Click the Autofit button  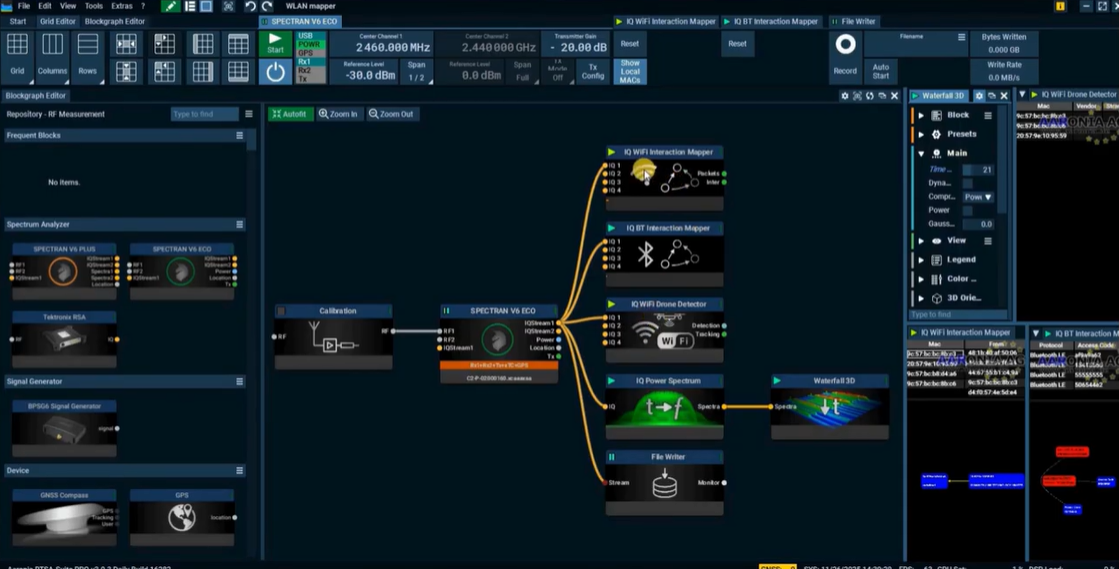(x=290, y=114)
